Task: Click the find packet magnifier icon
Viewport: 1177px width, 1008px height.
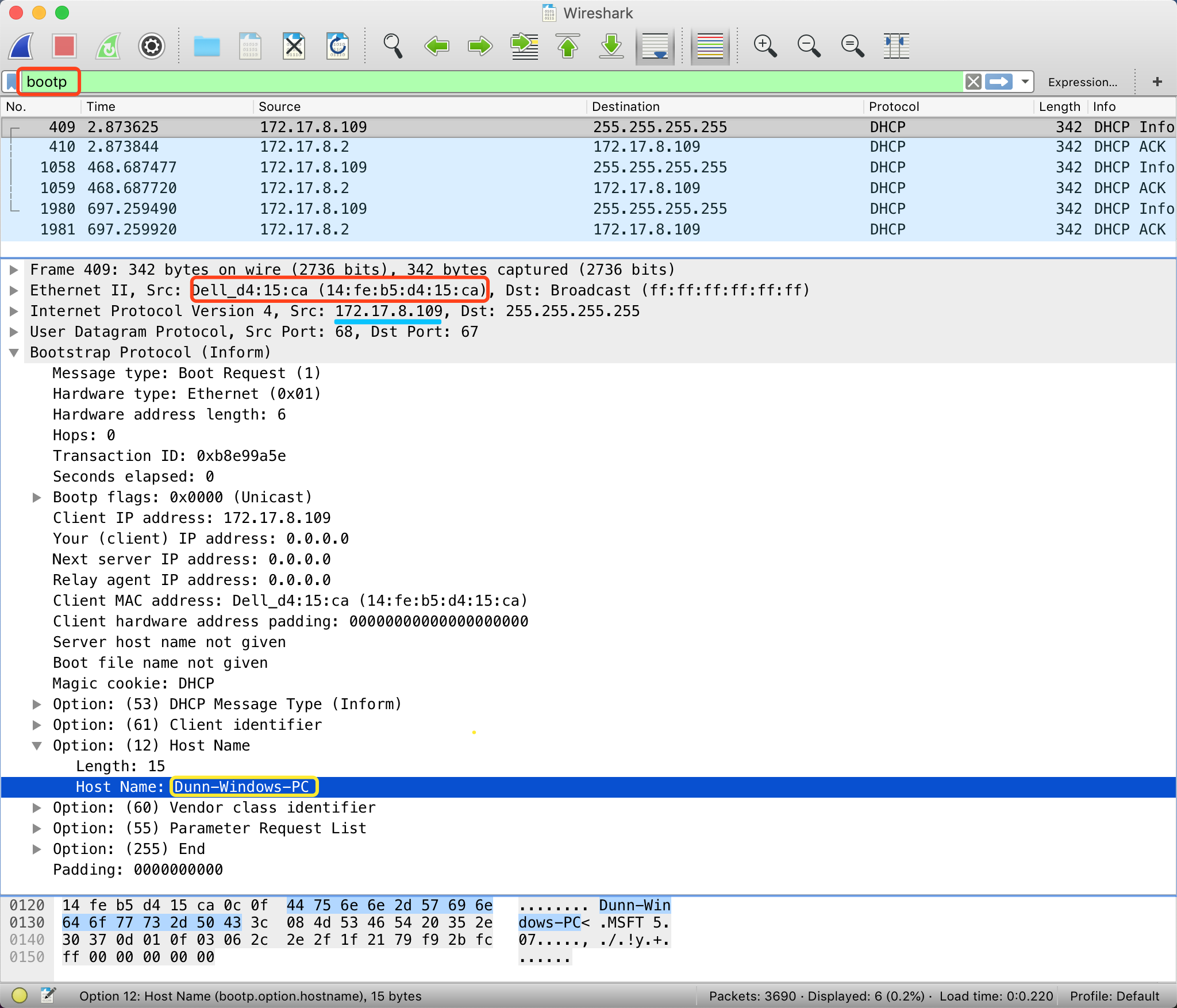Action: point(393,46)
